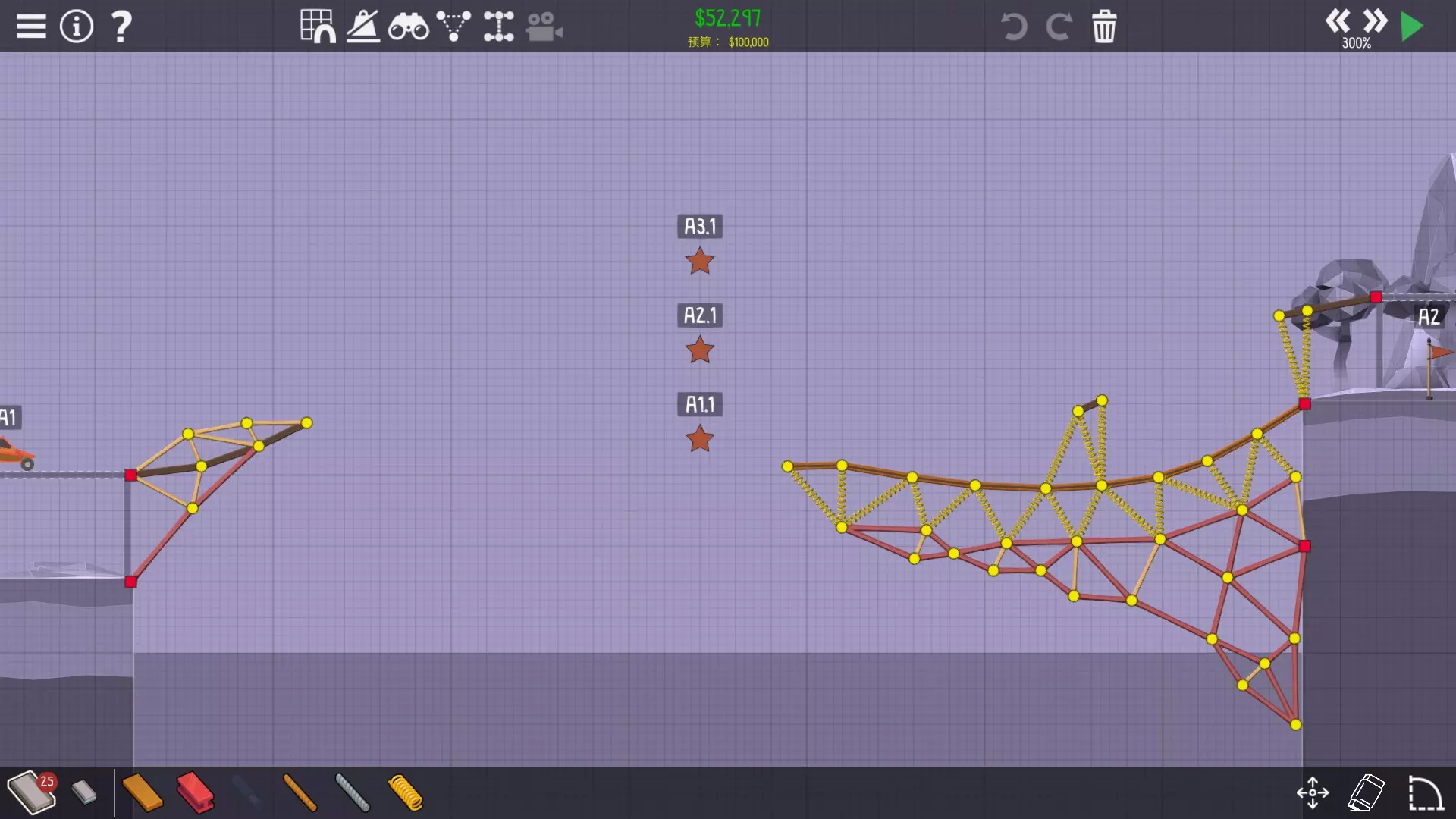Toggle grid snapping magnet icon
1456x819 pixels.
318,27
